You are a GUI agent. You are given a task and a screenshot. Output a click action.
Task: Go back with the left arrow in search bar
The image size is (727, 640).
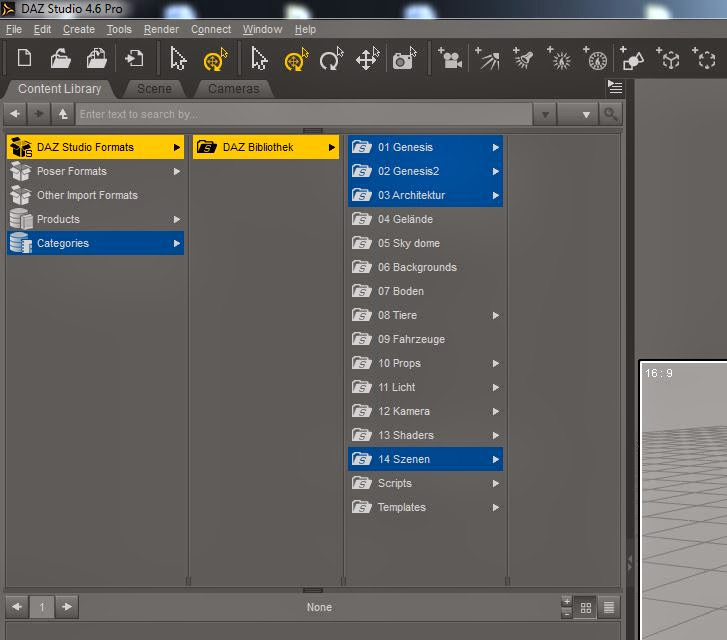tap(15, 114)
